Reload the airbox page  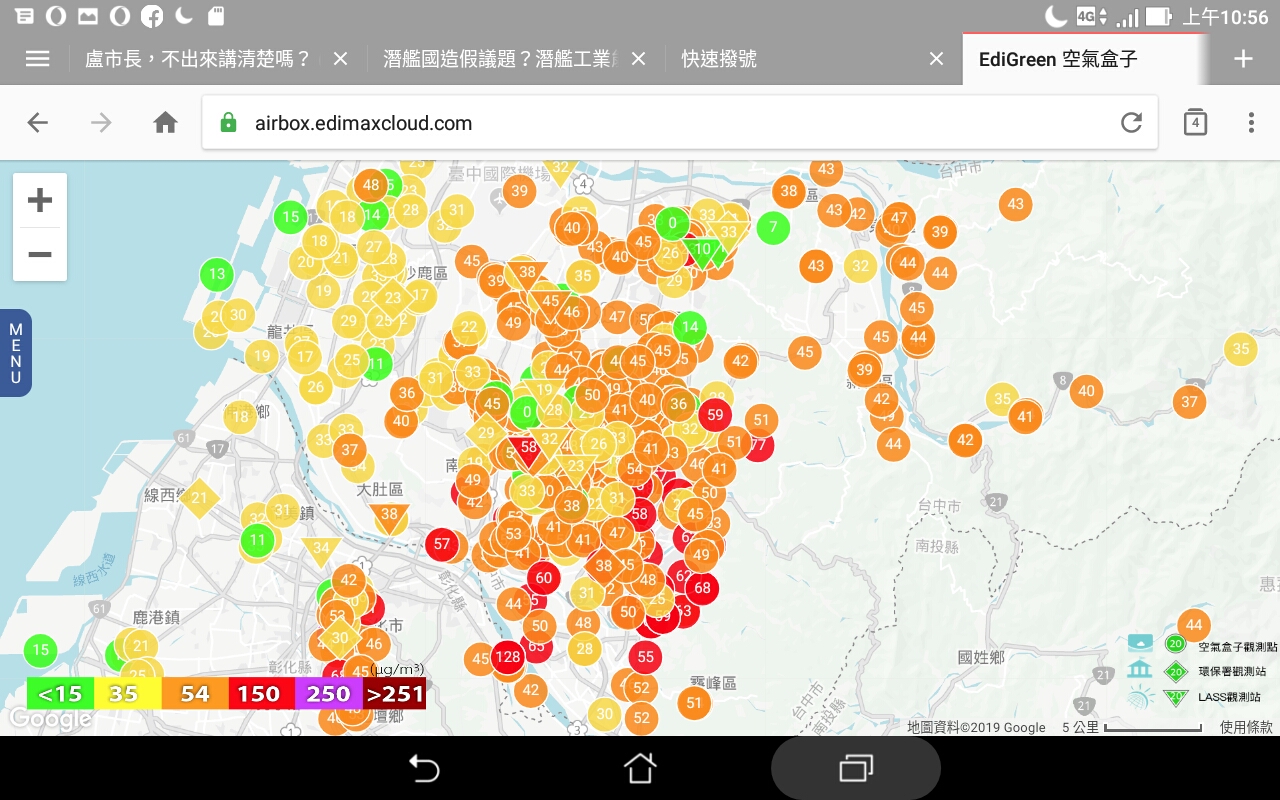click(x=1131, y=123)
